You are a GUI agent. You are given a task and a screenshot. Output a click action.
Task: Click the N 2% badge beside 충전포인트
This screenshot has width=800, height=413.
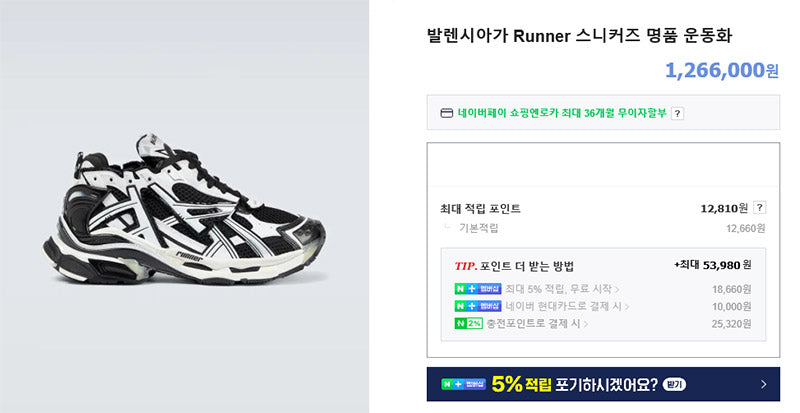point(468,323)
